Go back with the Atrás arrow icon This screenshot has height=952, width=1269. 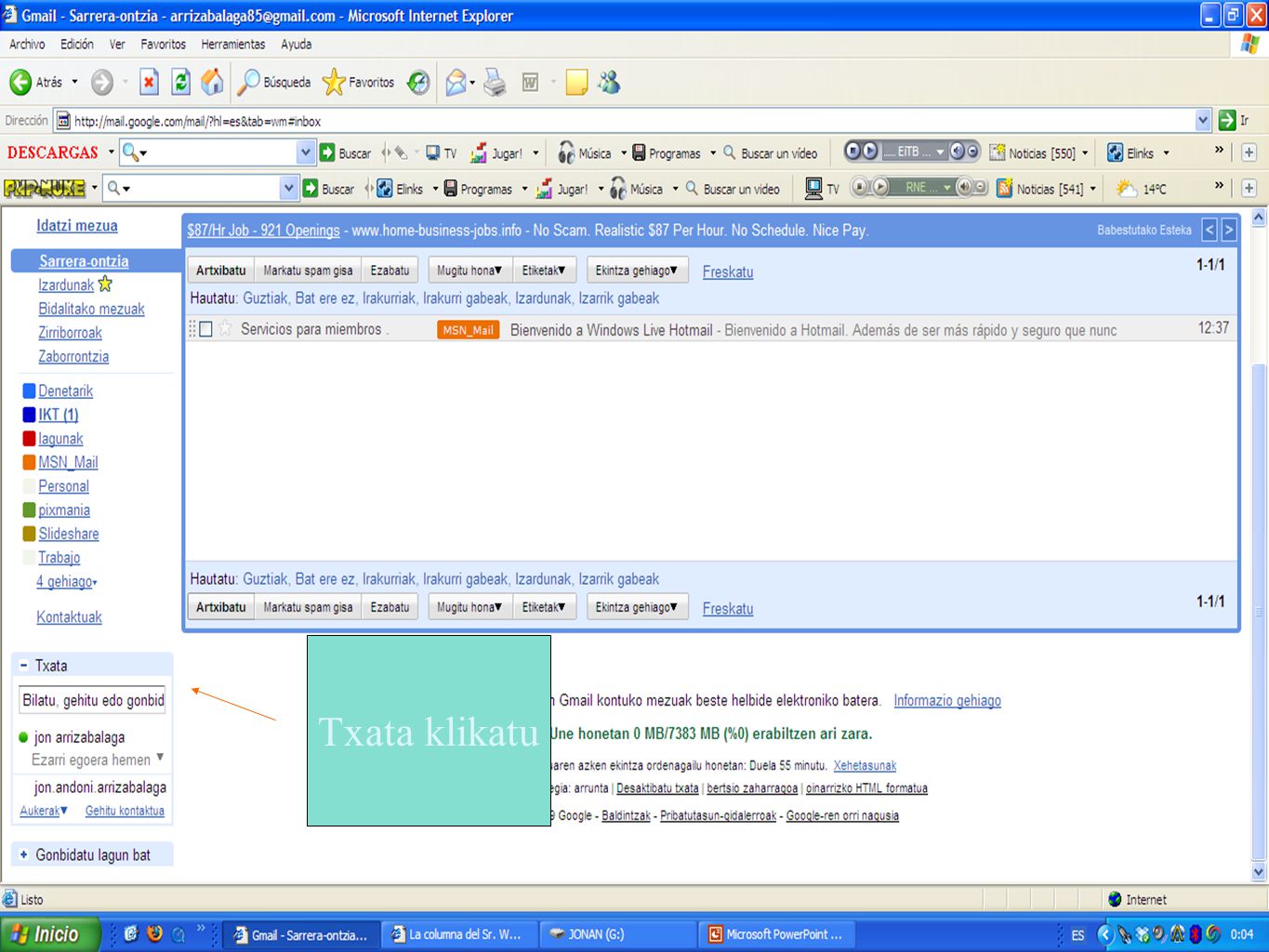point(20,83)
